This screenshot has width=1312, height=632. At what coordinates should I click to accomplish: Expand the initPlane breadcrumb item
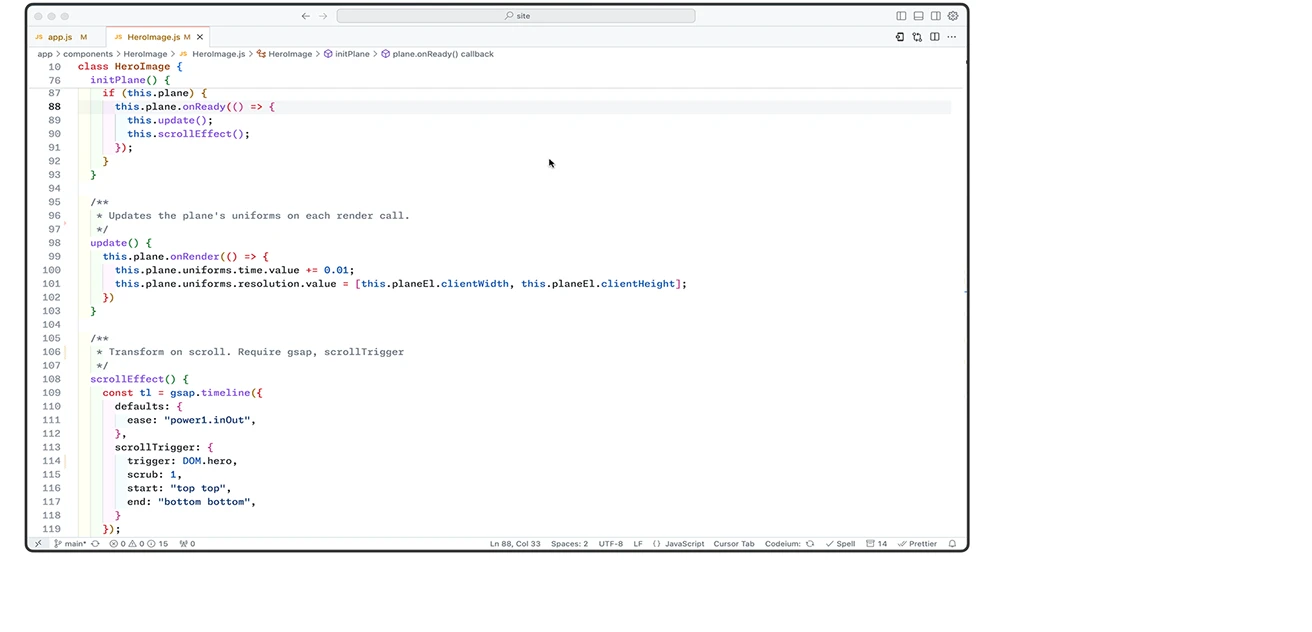(352, 54)
